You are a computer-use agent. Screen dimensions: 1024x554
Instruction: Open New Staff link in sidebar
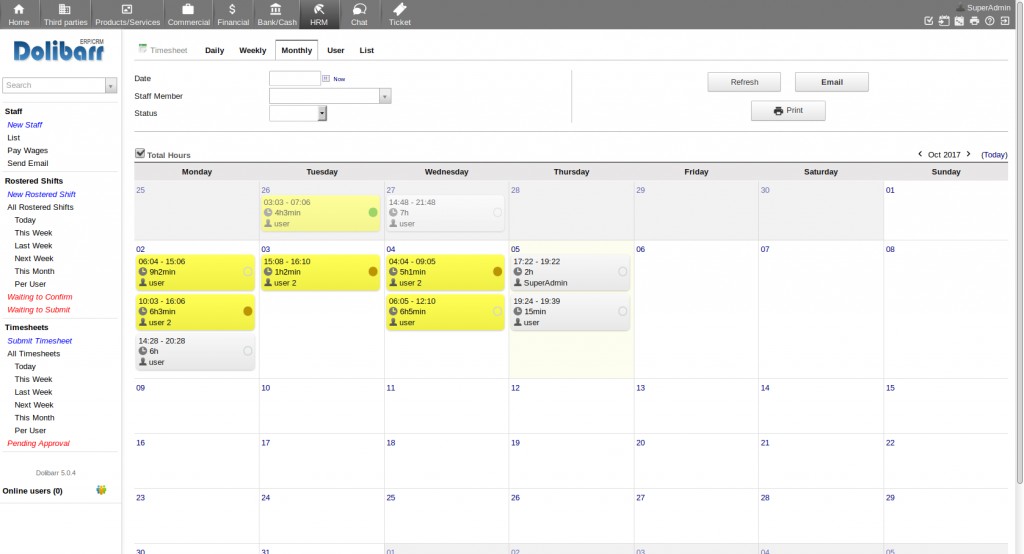coord(25,125)
